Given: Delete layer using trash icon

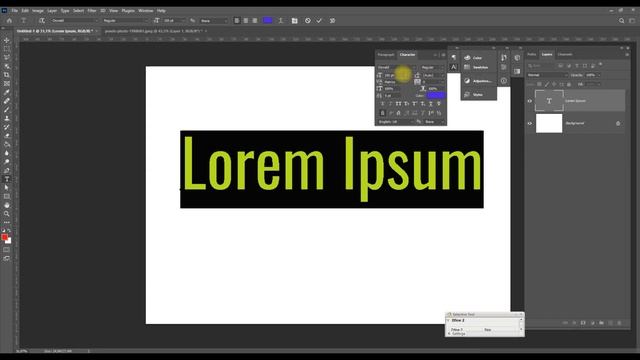Looking at the screenshot, I should pos(619,323).
